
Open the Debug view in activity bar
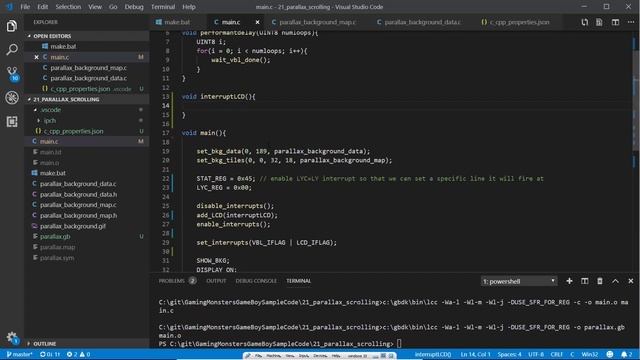tap(12, 98)
